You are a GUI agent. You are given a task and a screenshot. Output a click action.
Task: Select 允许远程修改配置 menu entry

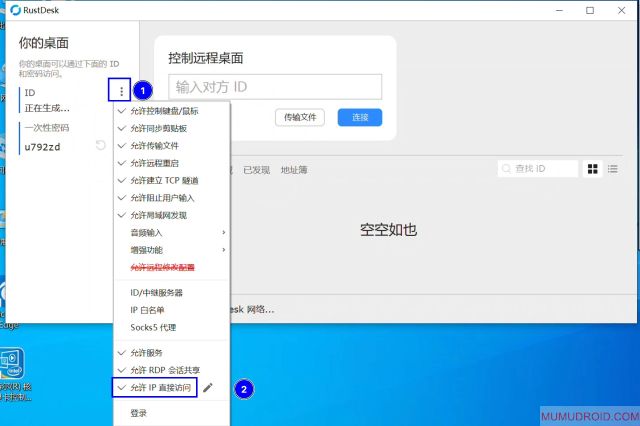171,267
